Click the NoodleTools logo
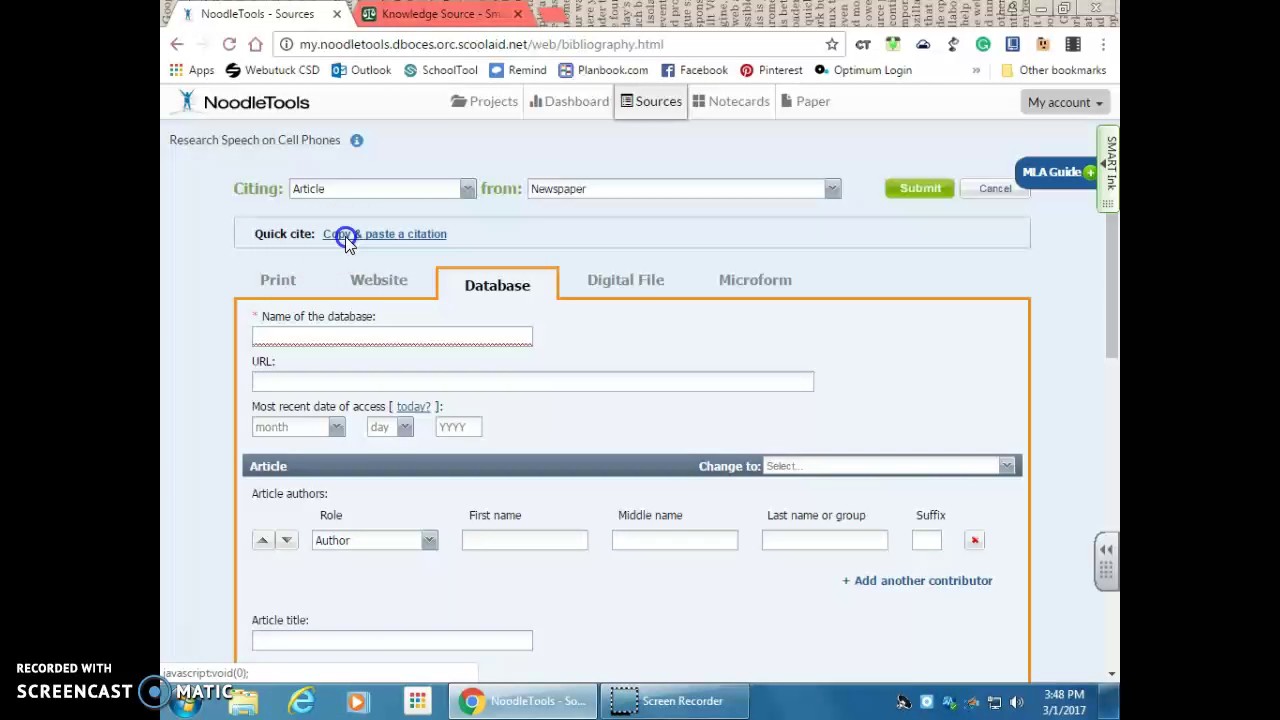This screenshot has height=720, width=1280. (x=244, y=102)
